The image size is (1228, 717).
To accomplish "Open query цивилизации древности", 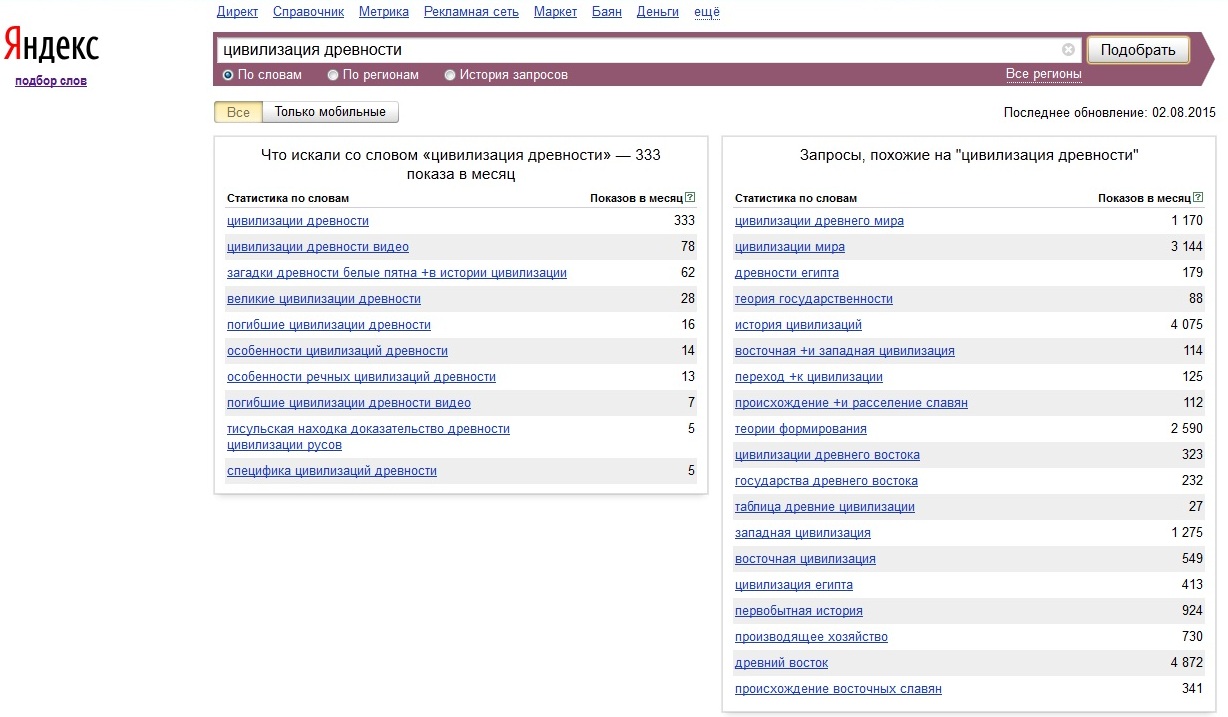I will [298, 221].
